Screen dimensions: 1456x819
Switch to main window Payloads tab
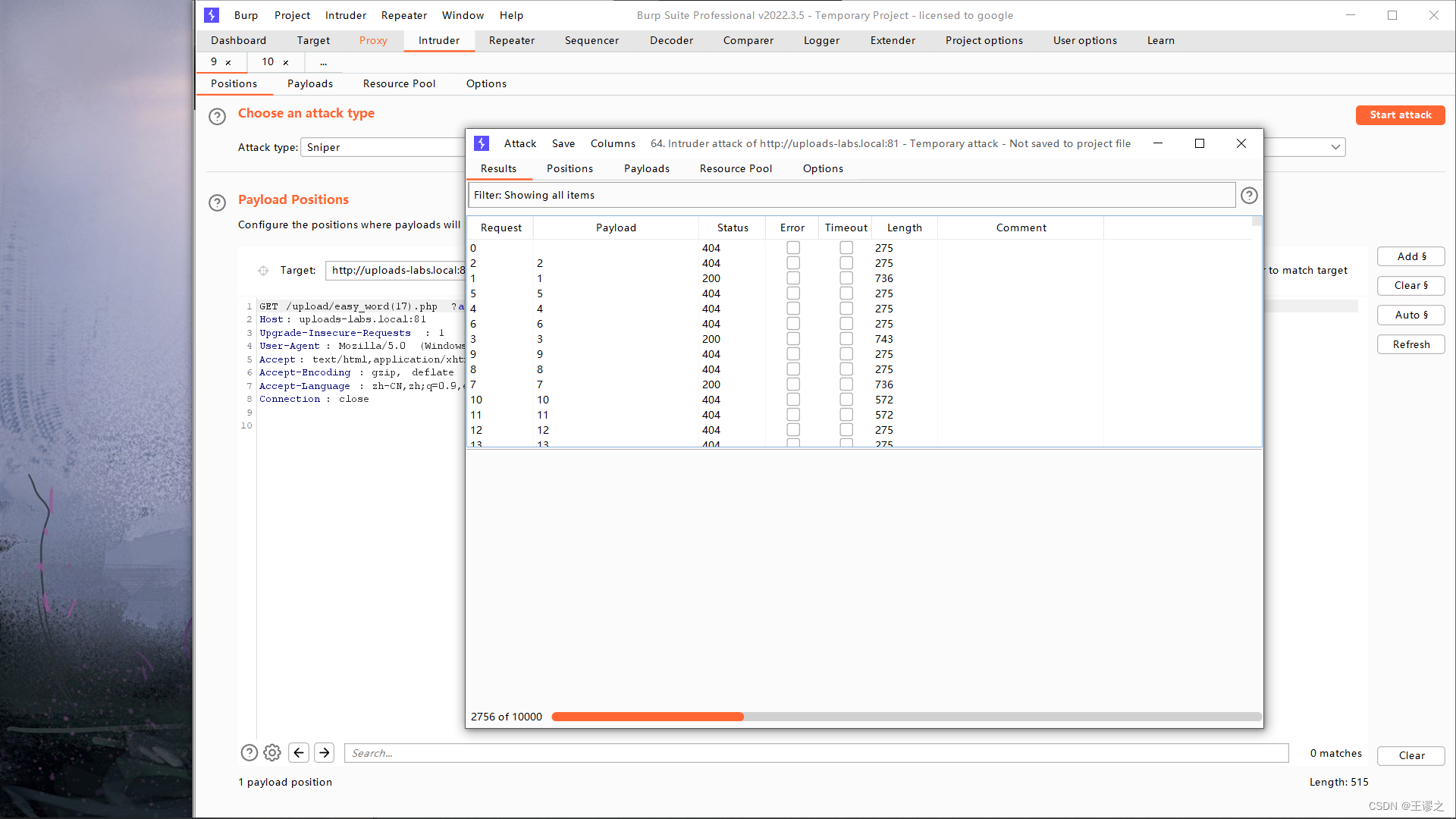[310, 83]
